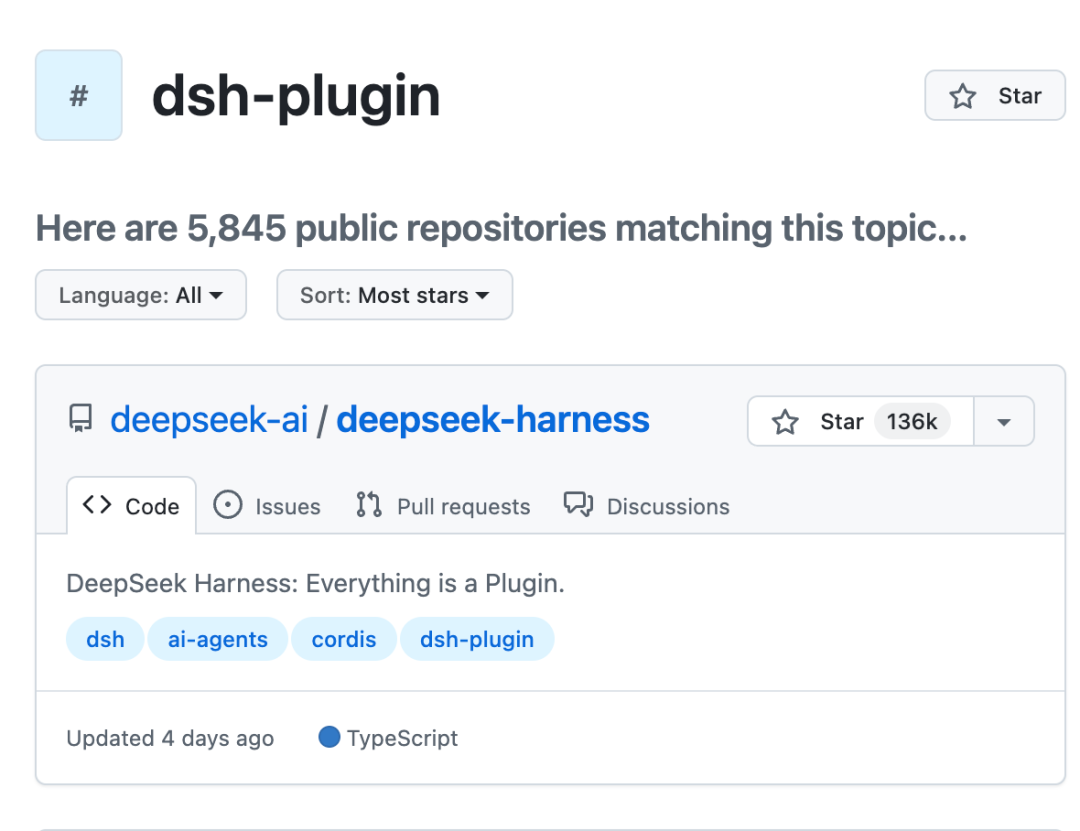Viewport: 1080px width, 831px height.
Task: Click the dsh topic tag
Action: 105,639
